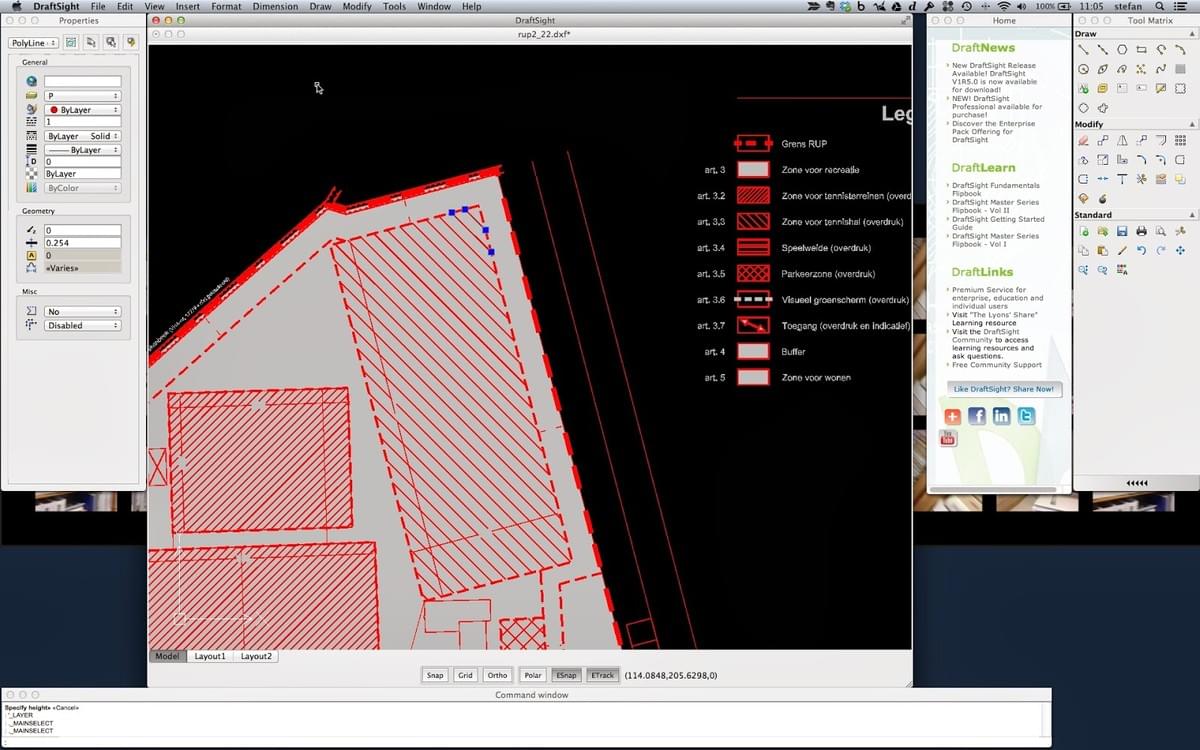Open the Modify menu in the menu bar
This screenshot has width=1200, height=750.
(357, 6)
